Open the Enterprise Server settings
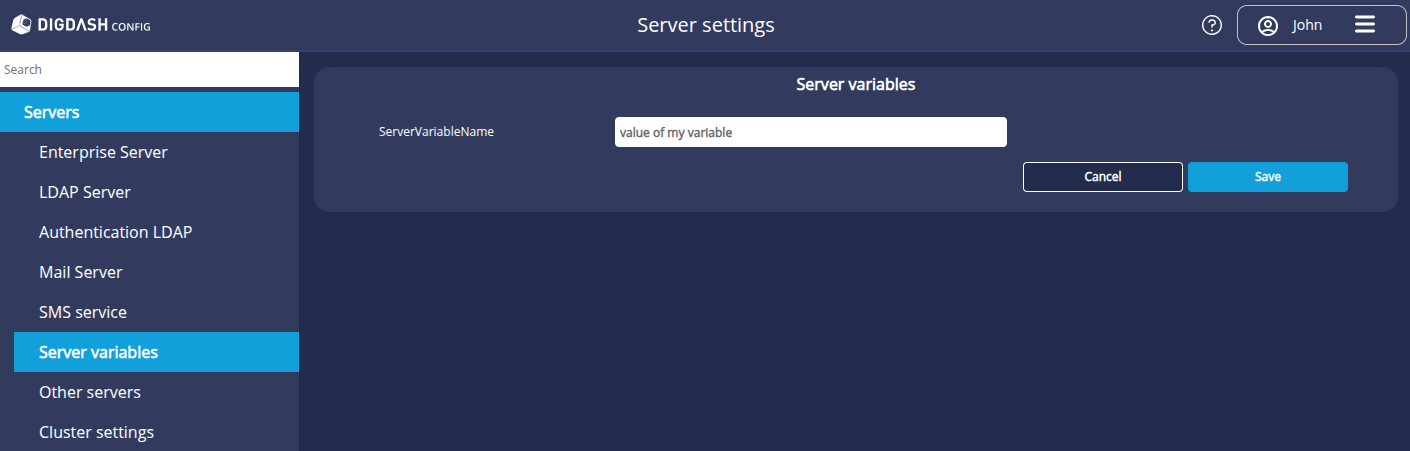The width and height of the screenshot is (1410, 451). pyautogui.click(x=103, y=152)
